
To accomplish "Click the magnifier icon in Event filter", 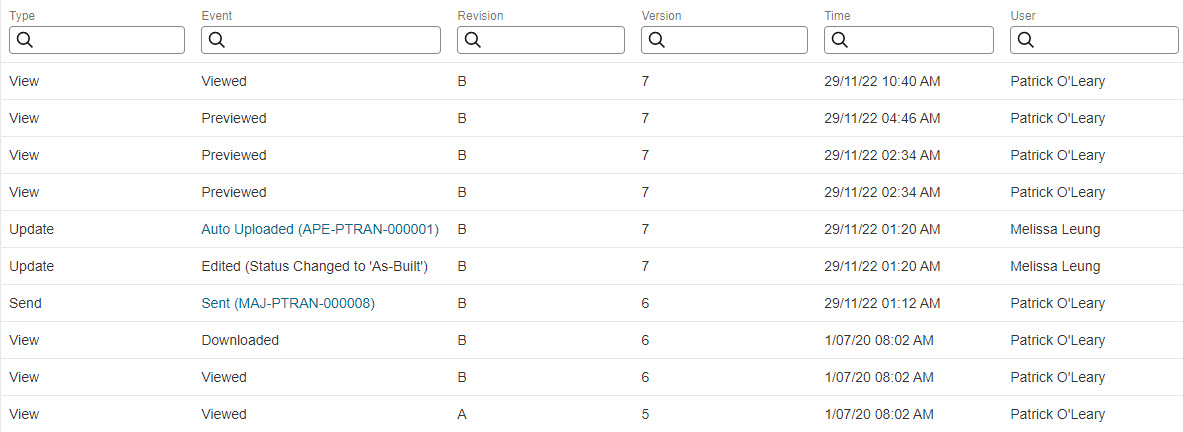I will tap(217, 41).
